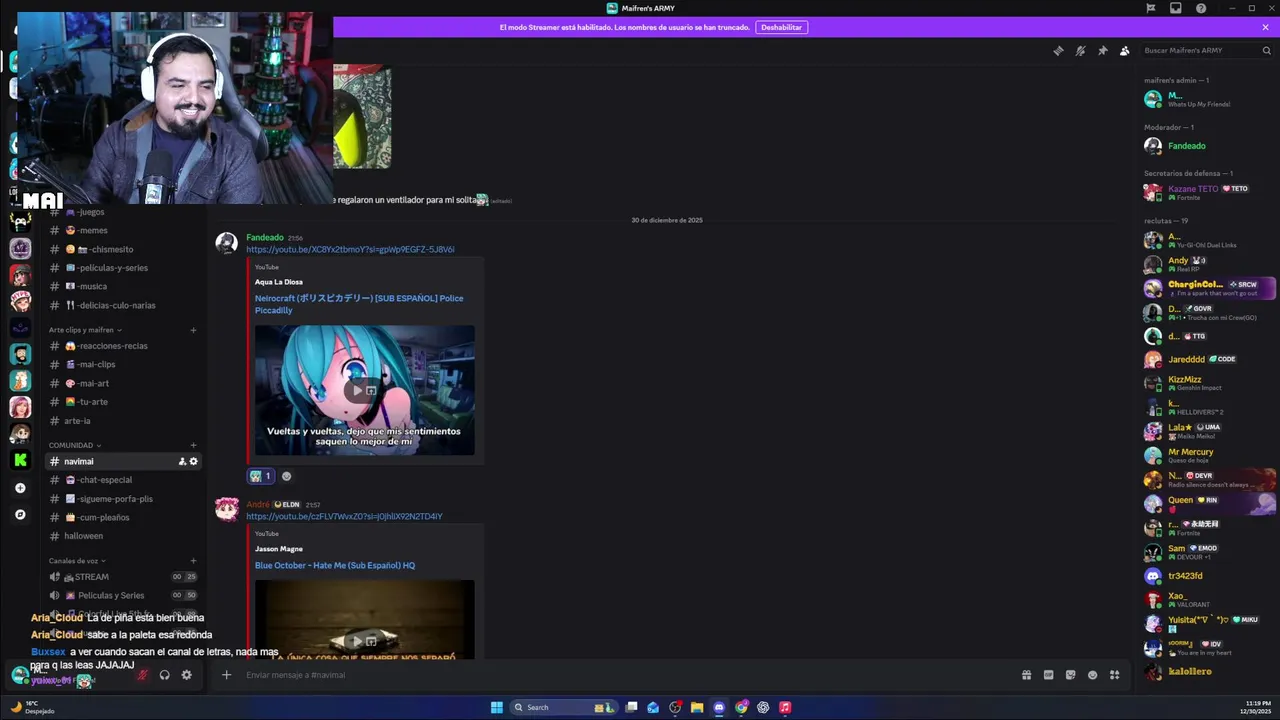Open the sticker picker
This screenshot has height=720, width=1280.
tap(1070, 675)
